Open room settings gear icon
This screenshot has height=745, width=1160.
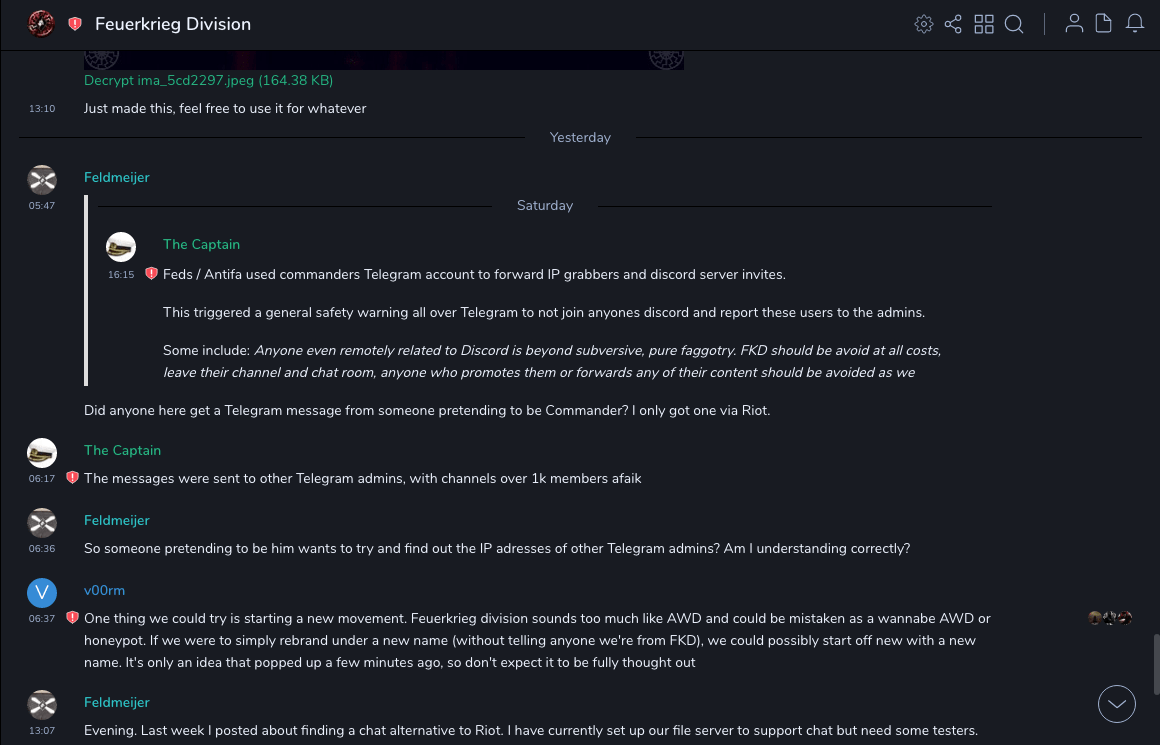click(x=923, y=24)
